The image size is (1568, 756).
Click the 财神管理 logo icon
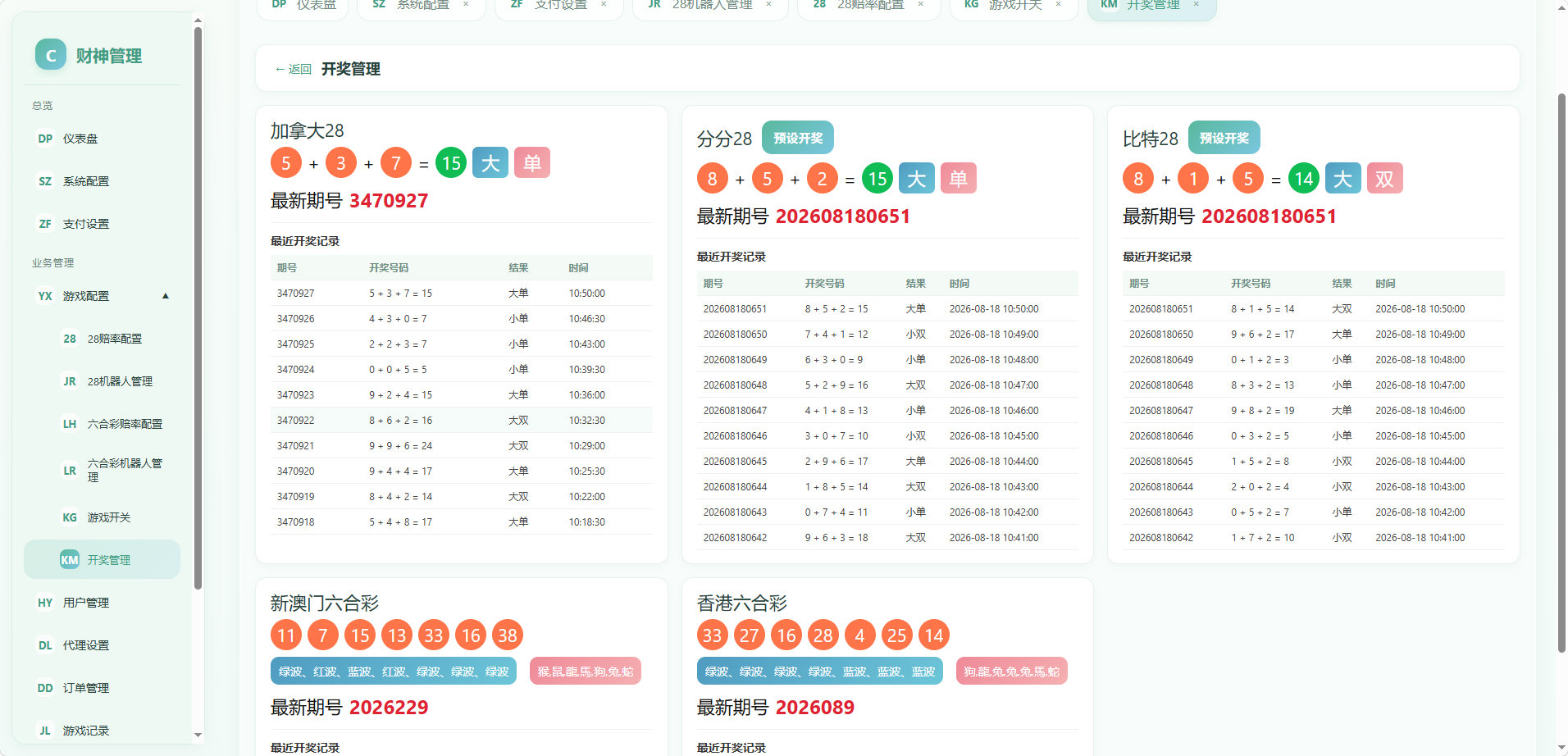[x=51, y=55]
